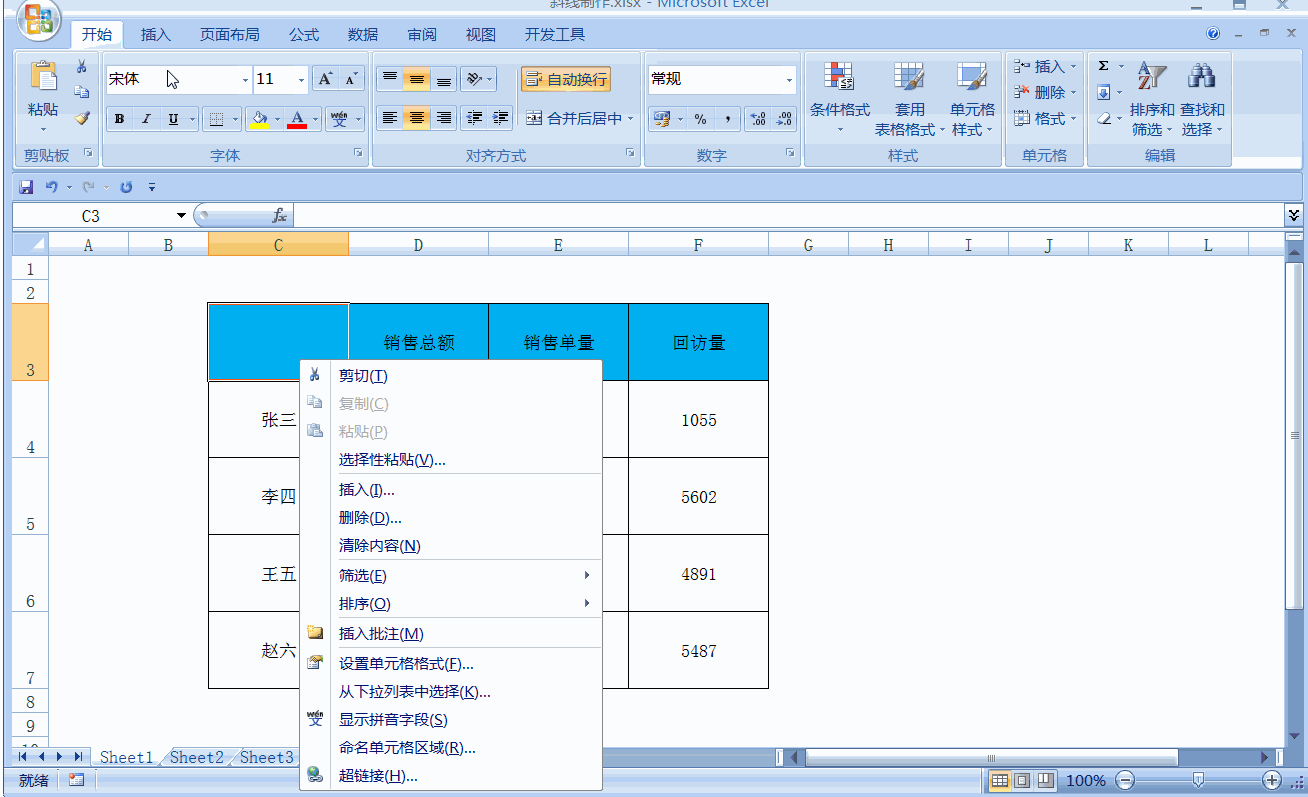
Task: Choose 超链接 from context menu
Action: point(451,775)
